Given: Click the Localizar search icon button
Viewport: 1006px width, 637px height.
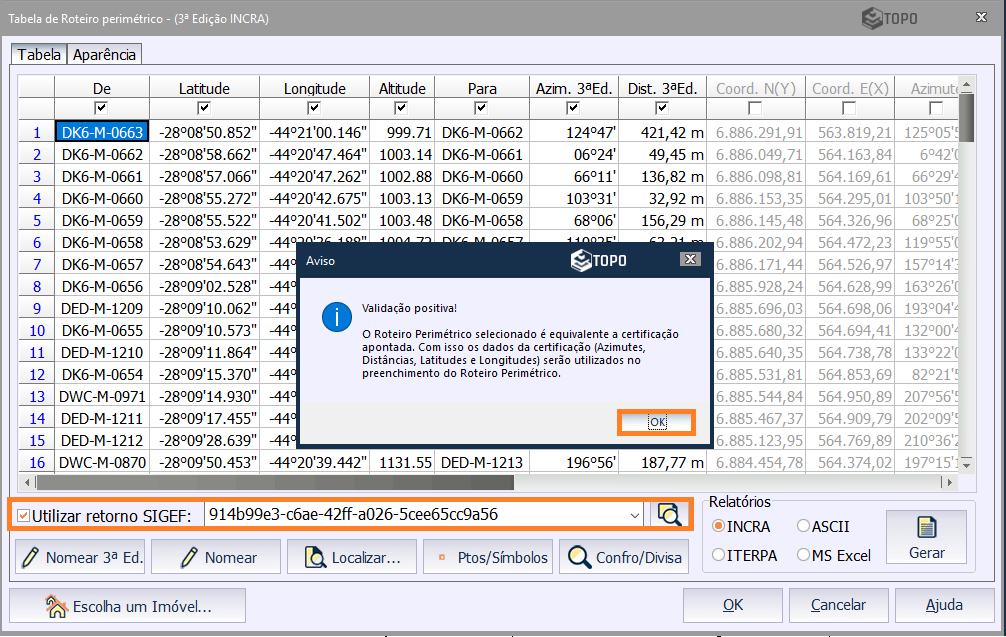Looking at the screenshot, I should tap(315, 558).
